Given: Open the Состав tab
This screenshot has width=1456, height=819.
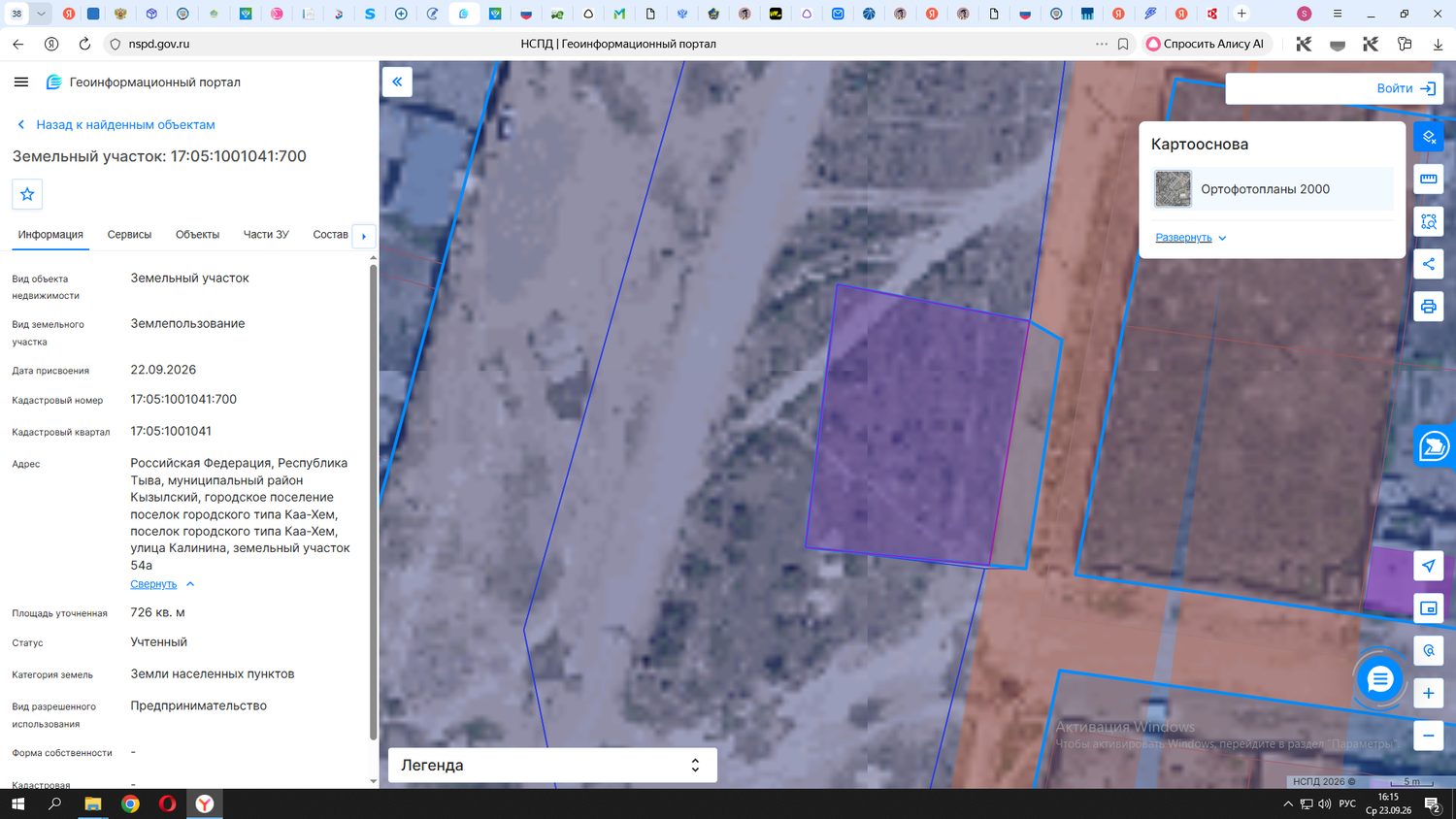Looking at the screenshot, I should click(x=330, y=235).
